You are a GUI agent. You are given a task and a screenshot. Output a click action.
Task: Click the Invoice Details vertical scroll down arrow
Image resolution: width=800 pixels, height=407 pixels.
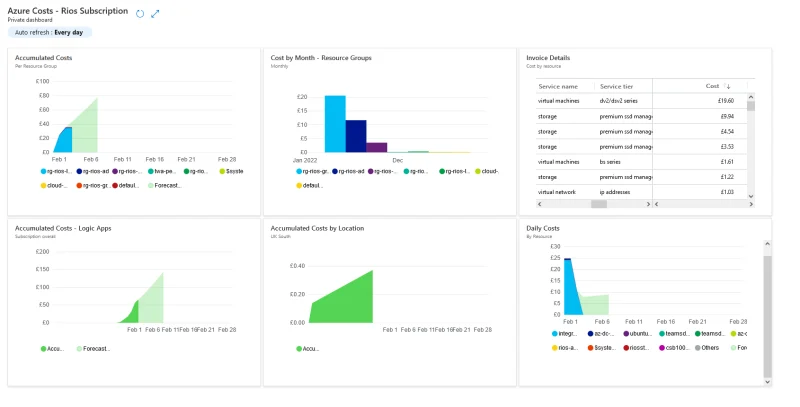[751, 196]
